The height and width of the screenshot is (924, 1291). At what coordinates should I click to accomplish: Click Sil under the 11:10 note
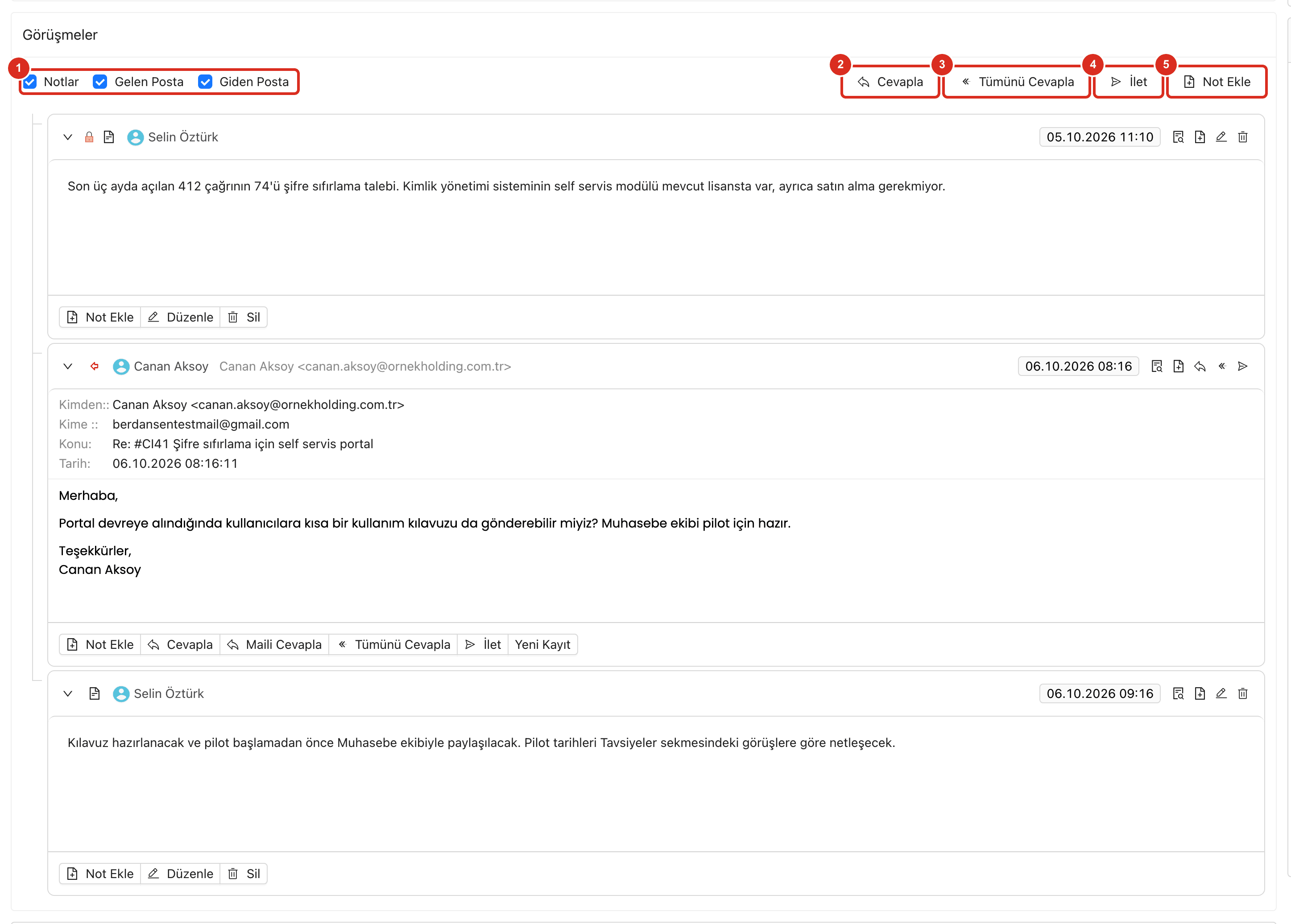coord(244,318)
